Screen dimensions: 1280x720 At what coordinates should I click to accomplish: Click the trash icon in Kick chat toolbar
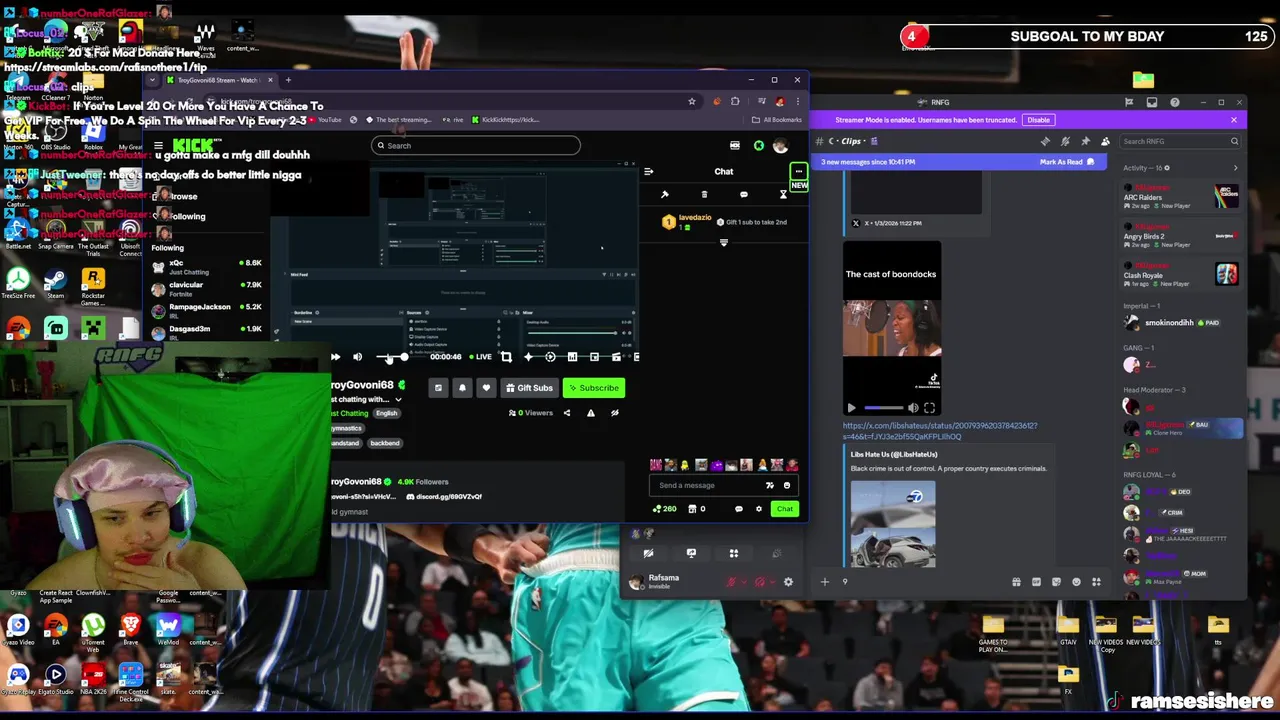pyautogui.click(x=704, y=194)
